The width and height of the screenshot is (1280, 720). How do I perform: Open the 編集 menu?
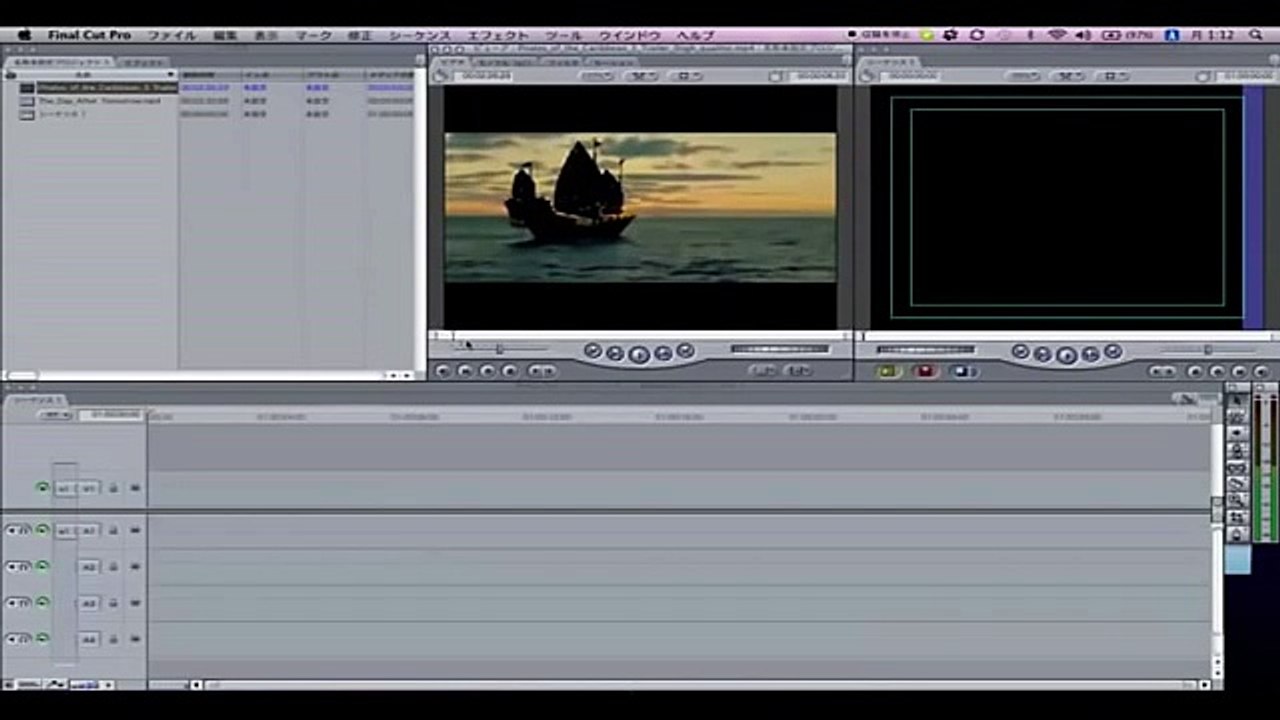(226, 35)
